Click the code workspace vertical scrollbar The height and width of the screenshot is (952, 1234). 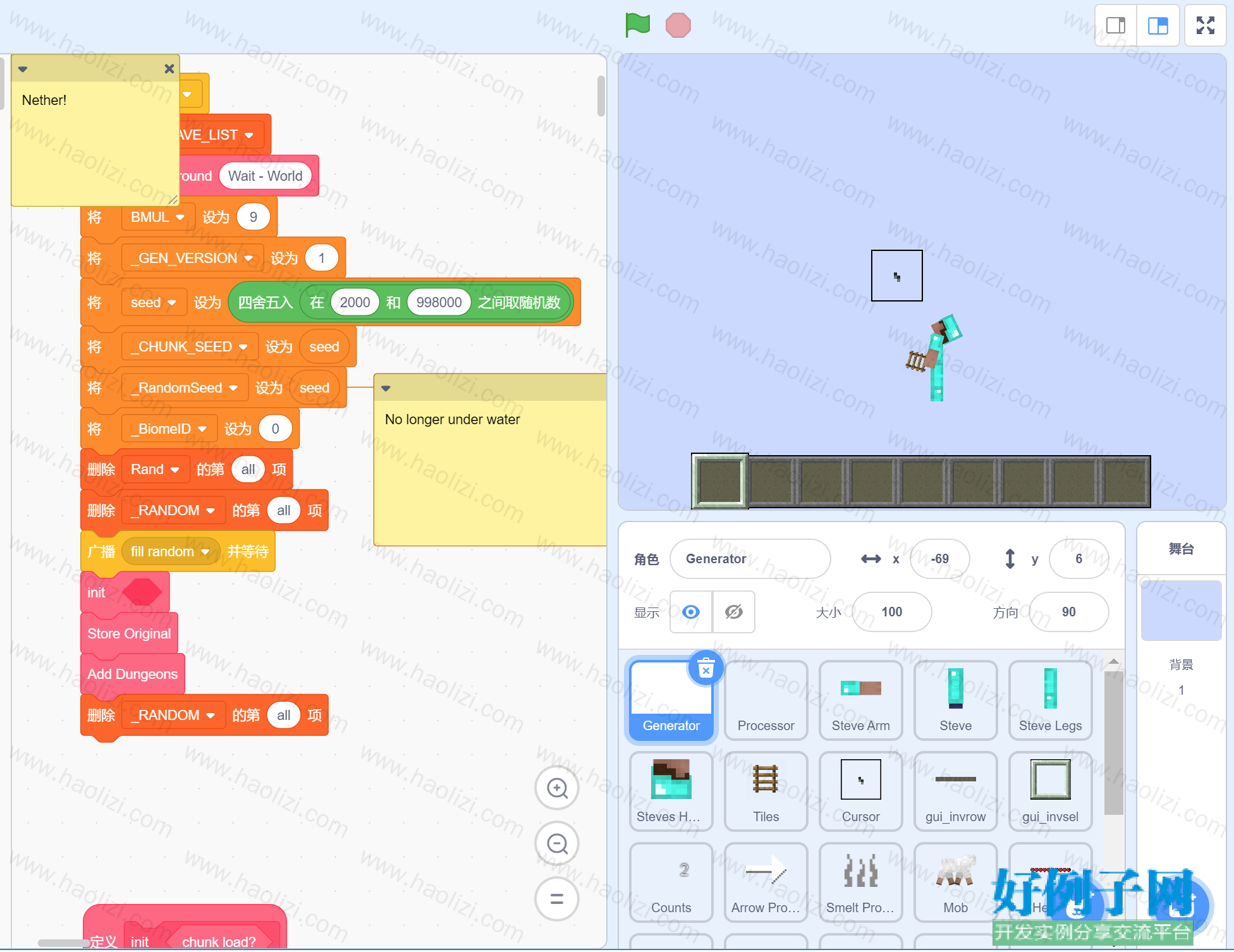(x=601, y=96)
